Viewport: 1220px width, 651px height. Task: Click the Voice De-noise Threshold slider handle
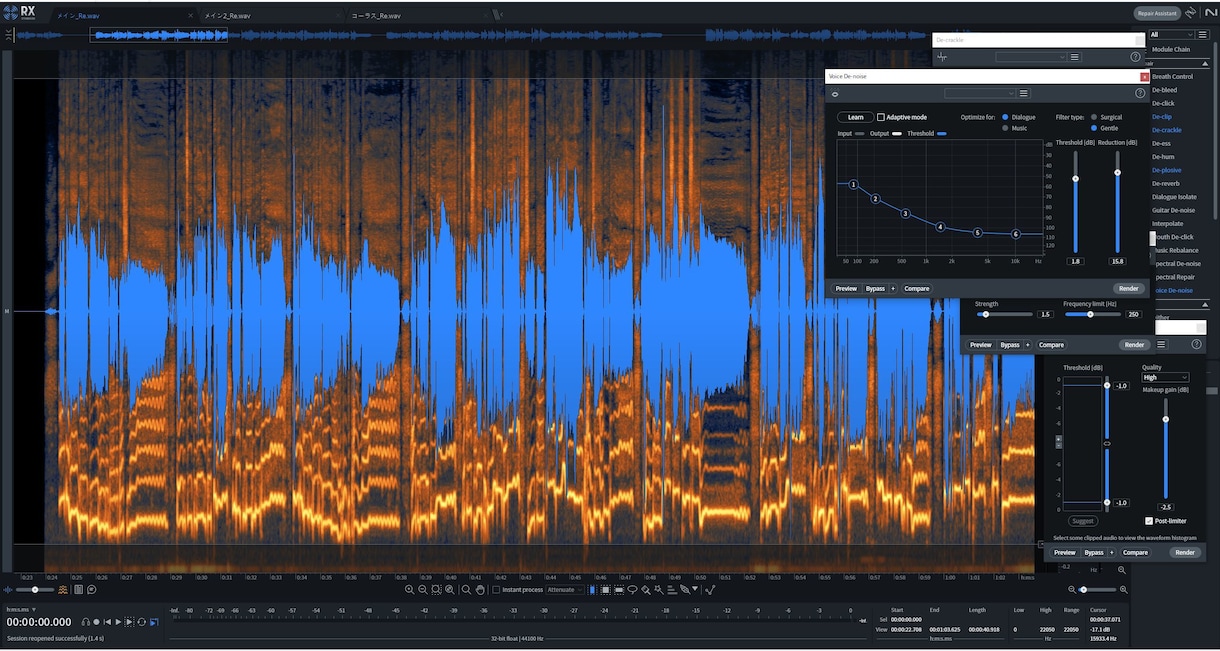click(x=1075, y=178)
